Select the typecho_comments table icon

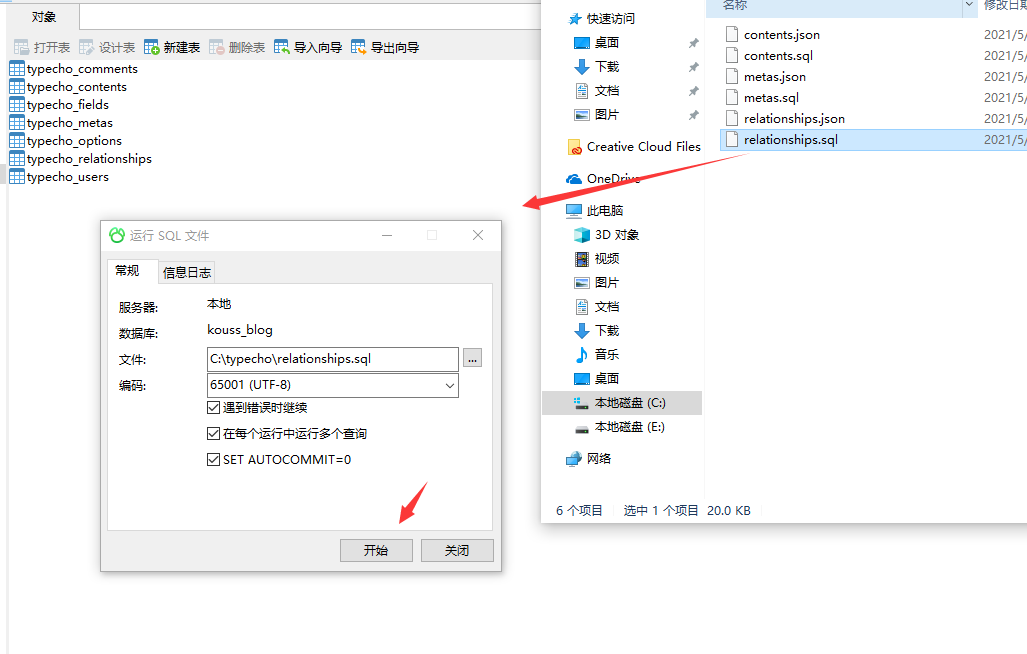click(x=17, y=69)
